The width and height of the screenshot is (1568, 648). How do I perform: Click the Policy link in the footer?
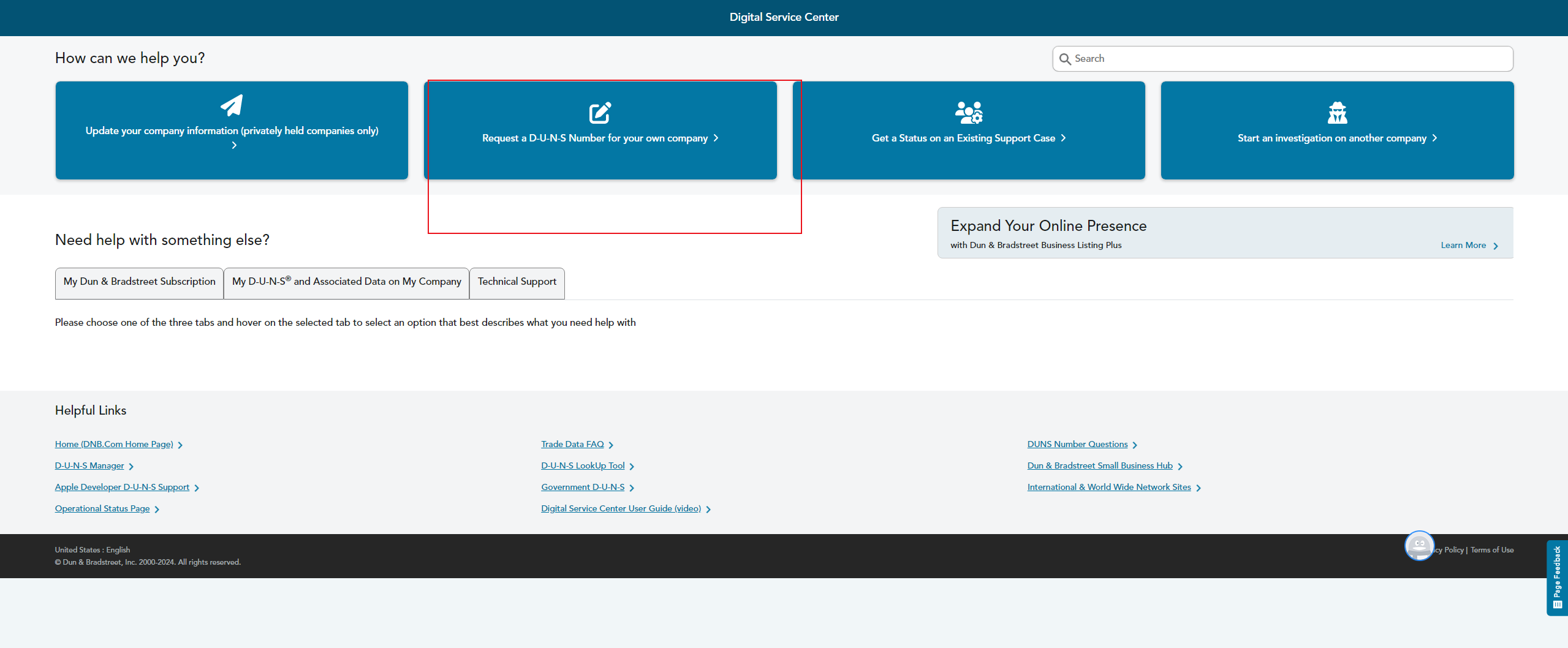(1449, 550)
